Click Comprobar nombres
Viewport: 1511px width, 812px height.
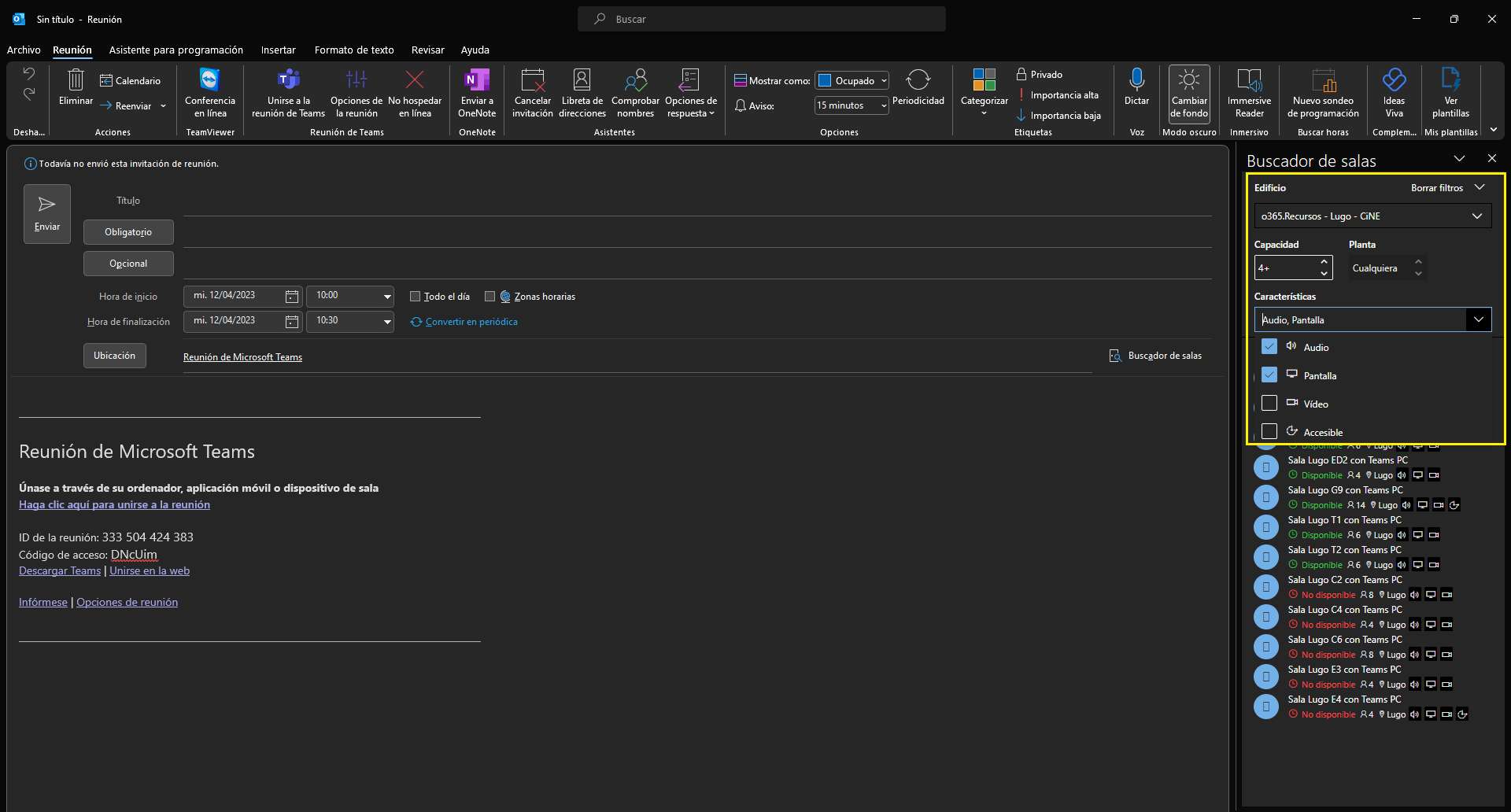pos(635,93)
